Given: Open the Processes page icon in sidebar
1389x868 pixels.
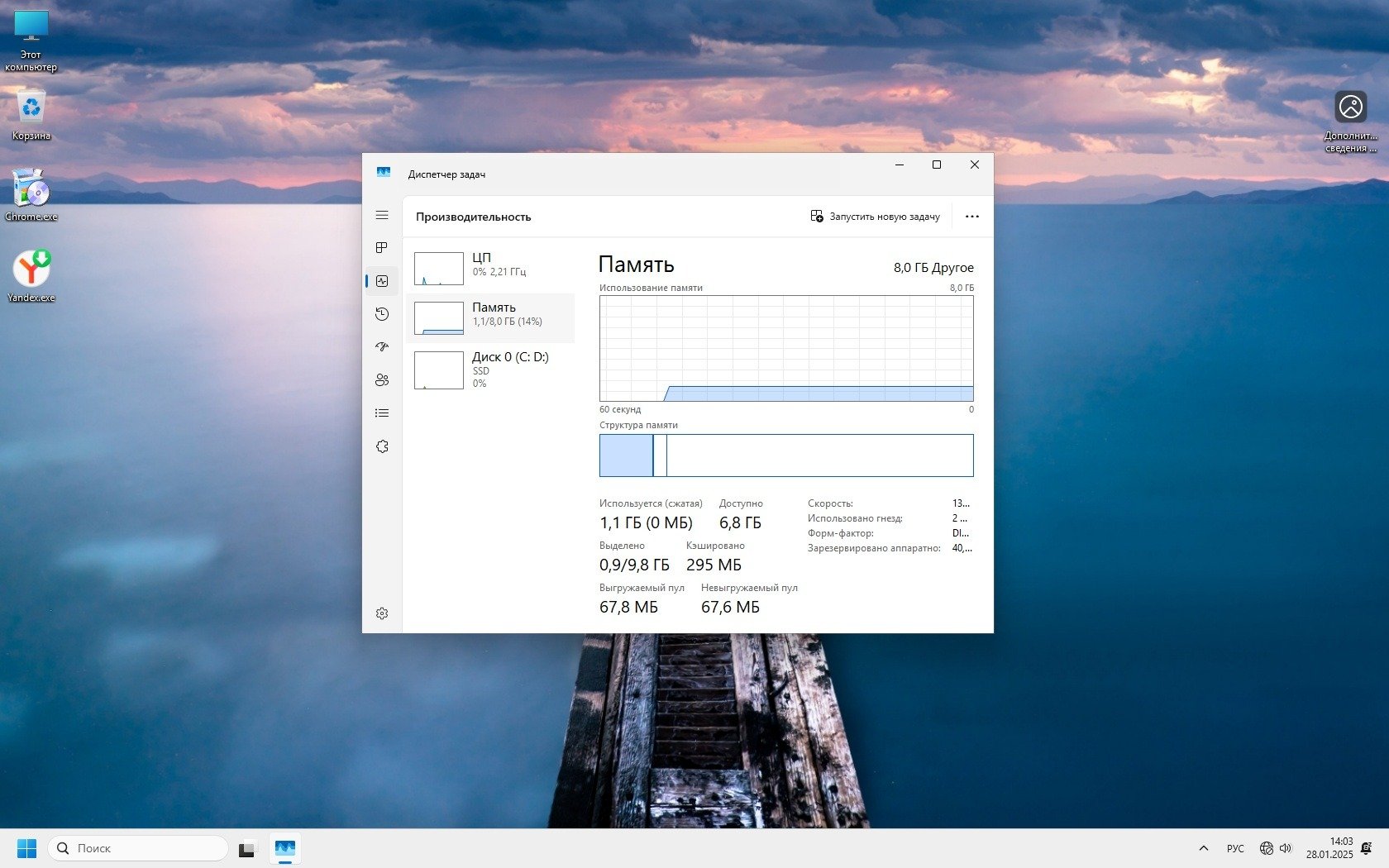Looking at the screenshot, I should click(x=381, y=248).
